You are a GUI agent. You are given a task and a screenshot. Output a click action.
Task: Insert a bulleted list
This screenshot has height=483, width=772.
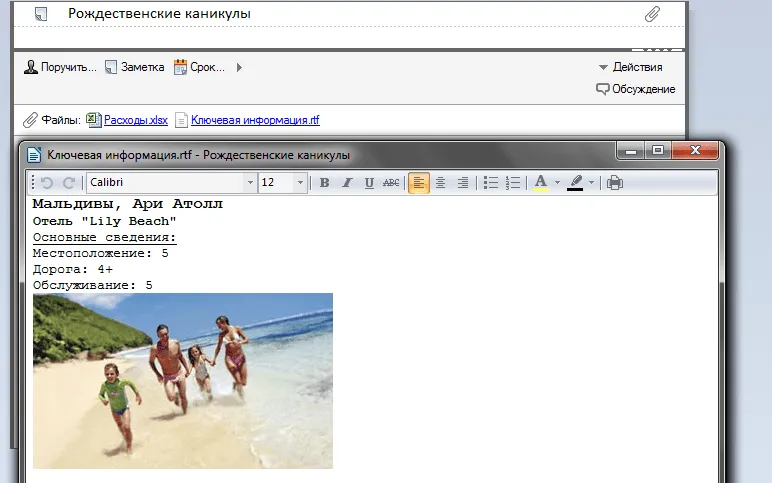tap(490, 183)
